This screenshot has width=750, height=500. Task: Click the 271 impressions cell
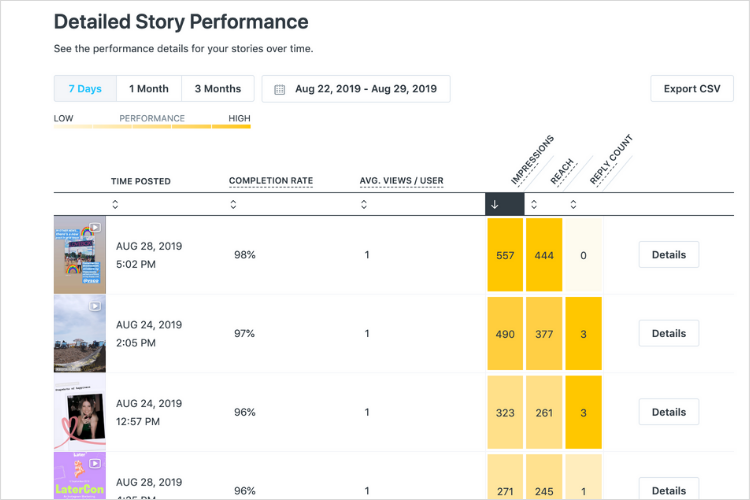505,477
